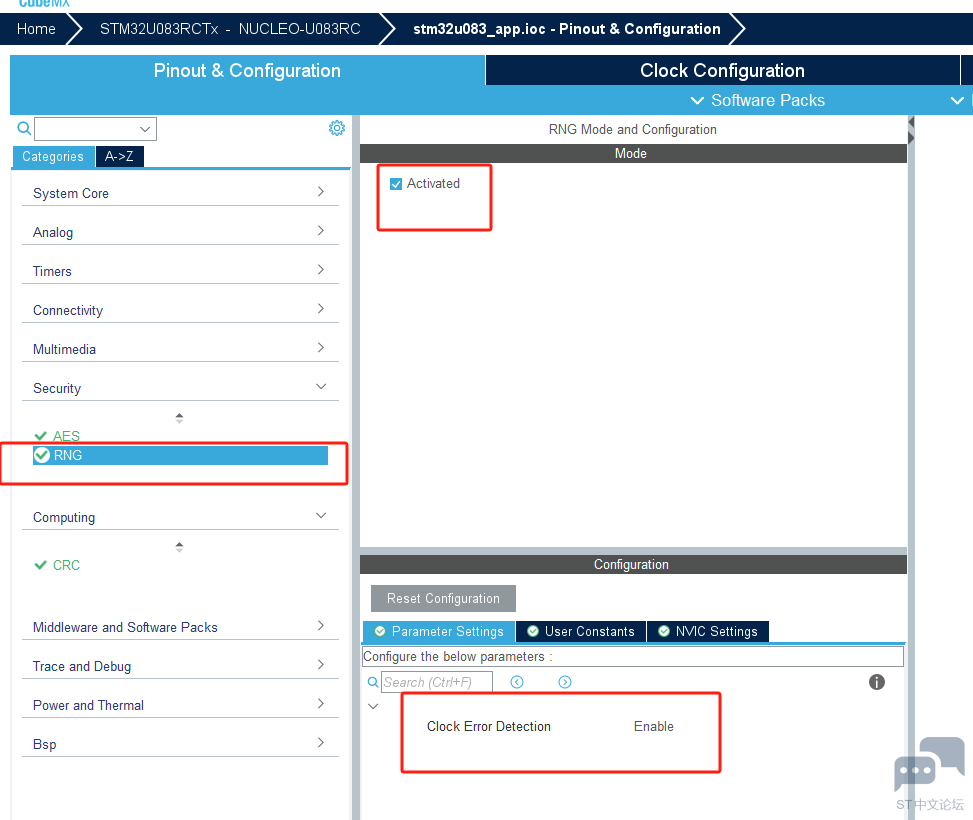Open the gear settings icon in categories panel
Screen dimensions: 973x820
coord(337,128)
